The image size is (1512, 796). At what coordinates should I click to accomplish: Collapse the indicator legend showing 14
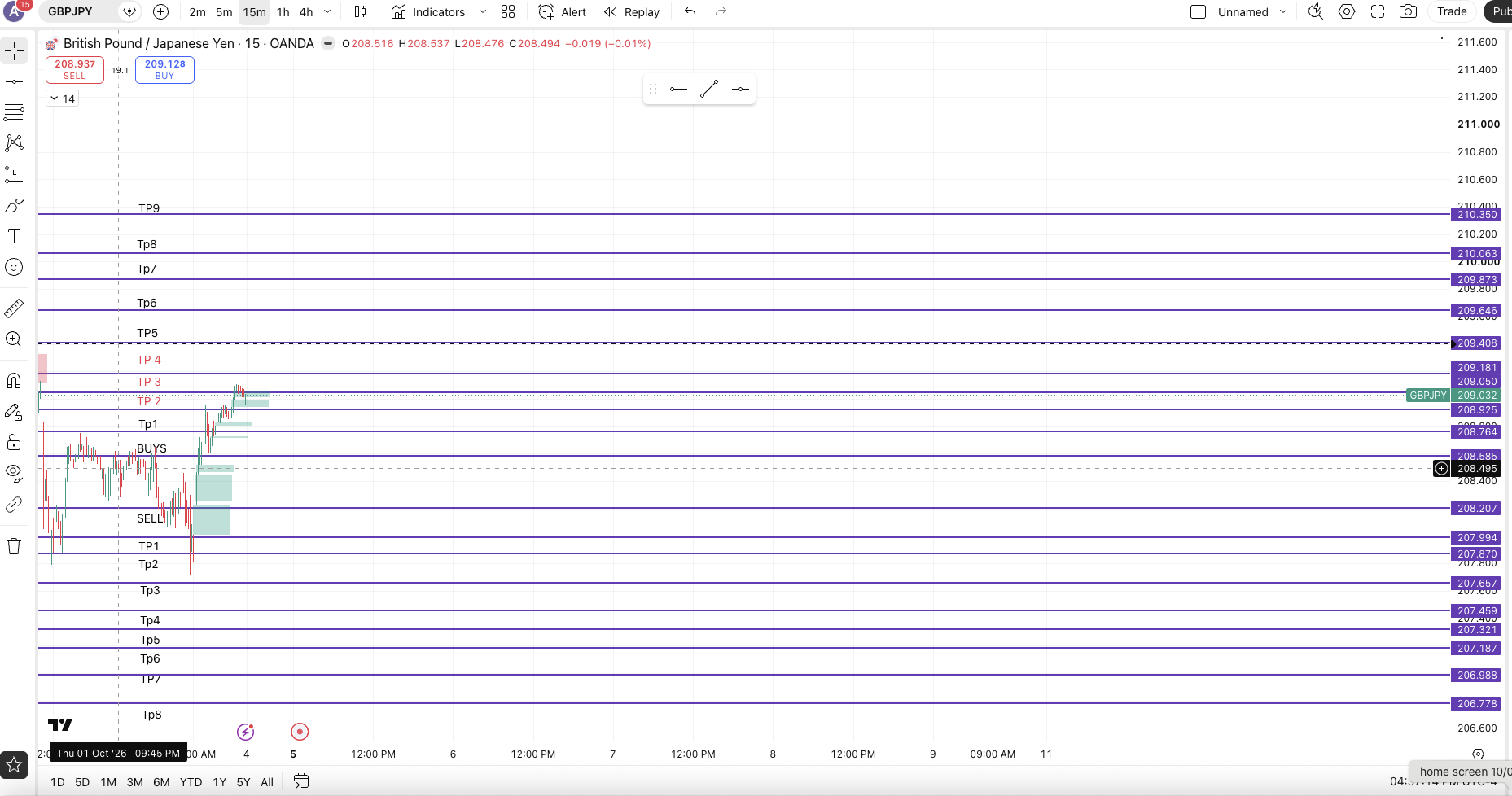[x=63, y=98]
